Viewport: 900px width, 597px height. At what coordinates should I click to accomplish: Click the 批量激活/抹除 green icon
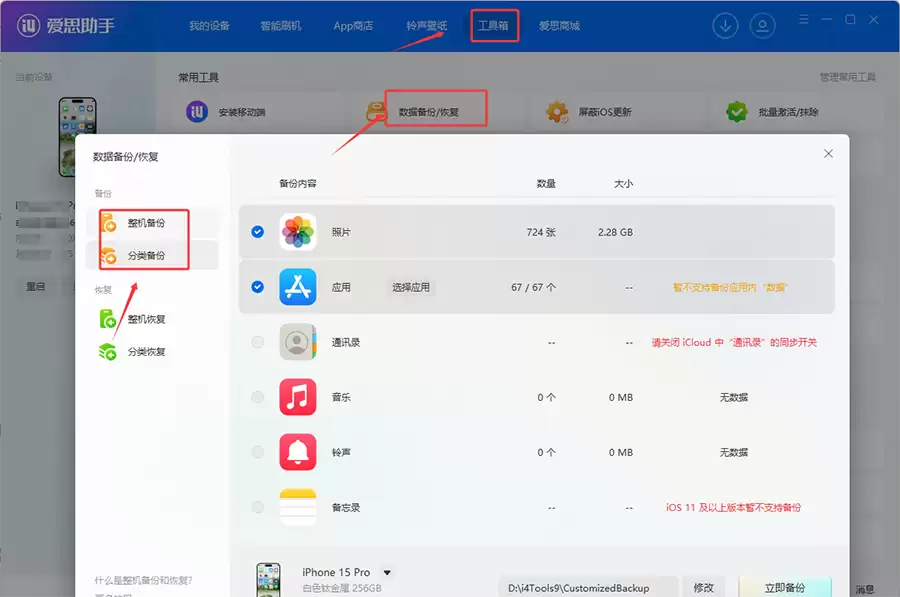(736, 111)
